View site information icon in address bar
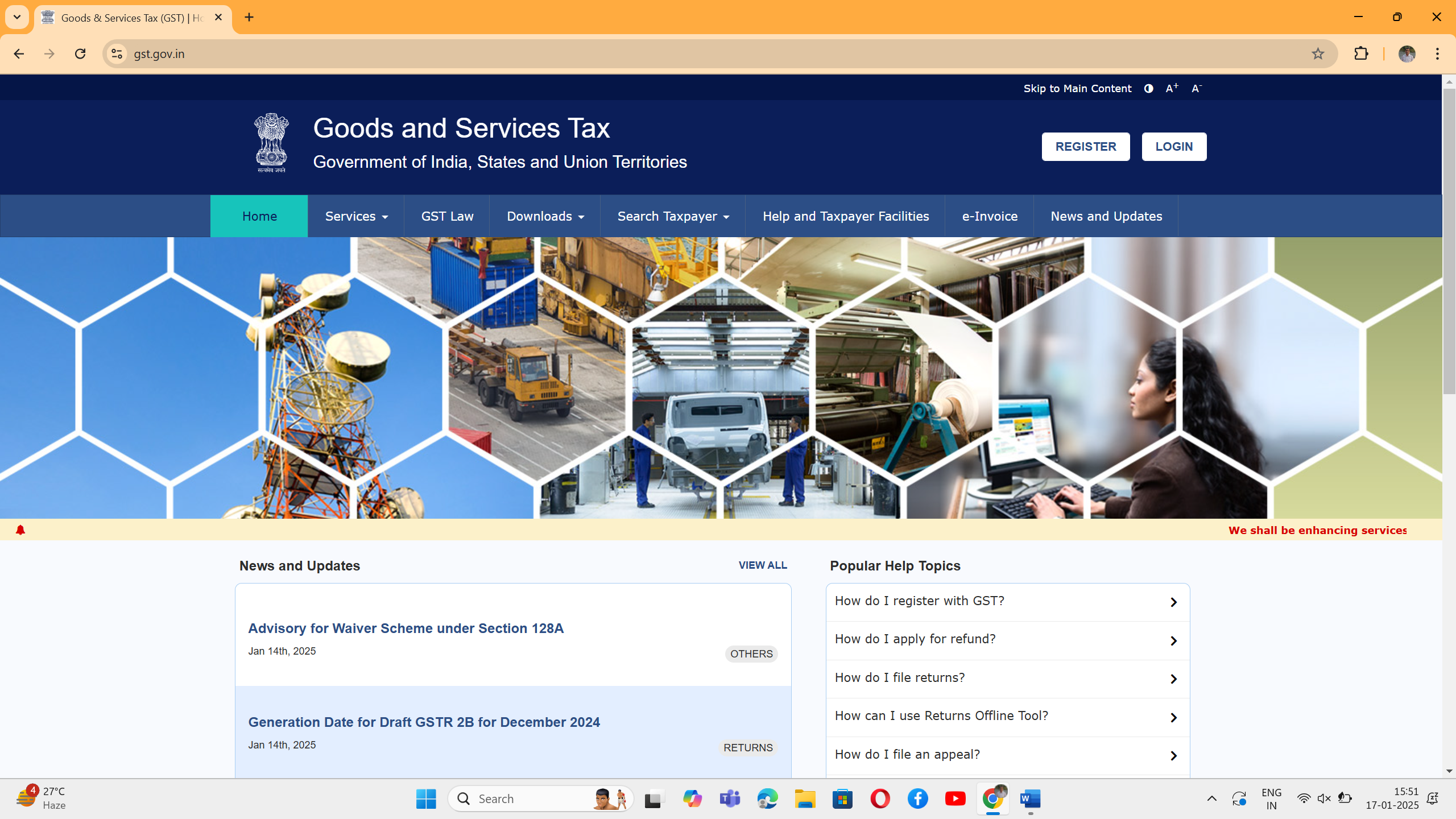1456x819 pixels. (117, 53)
